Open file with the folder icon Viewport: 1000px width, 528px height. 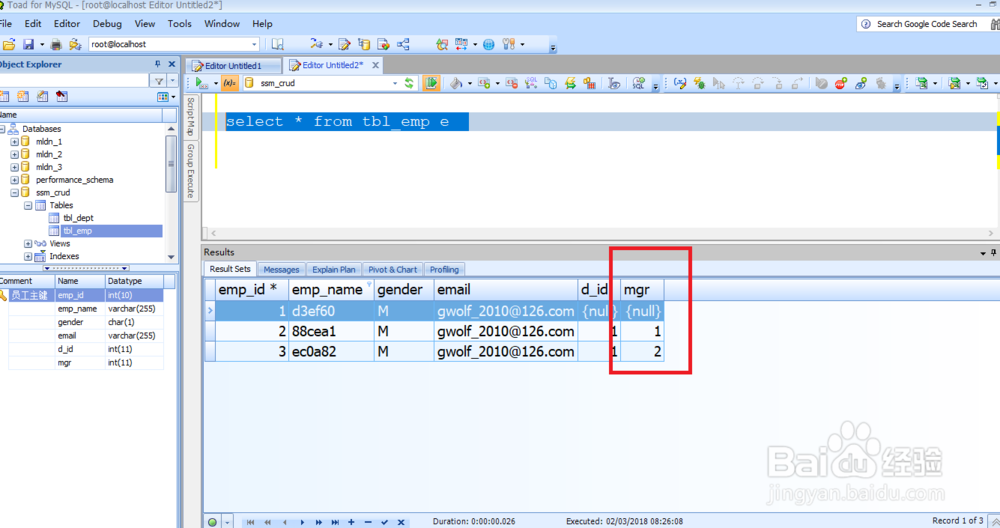(x=9, y=44)
